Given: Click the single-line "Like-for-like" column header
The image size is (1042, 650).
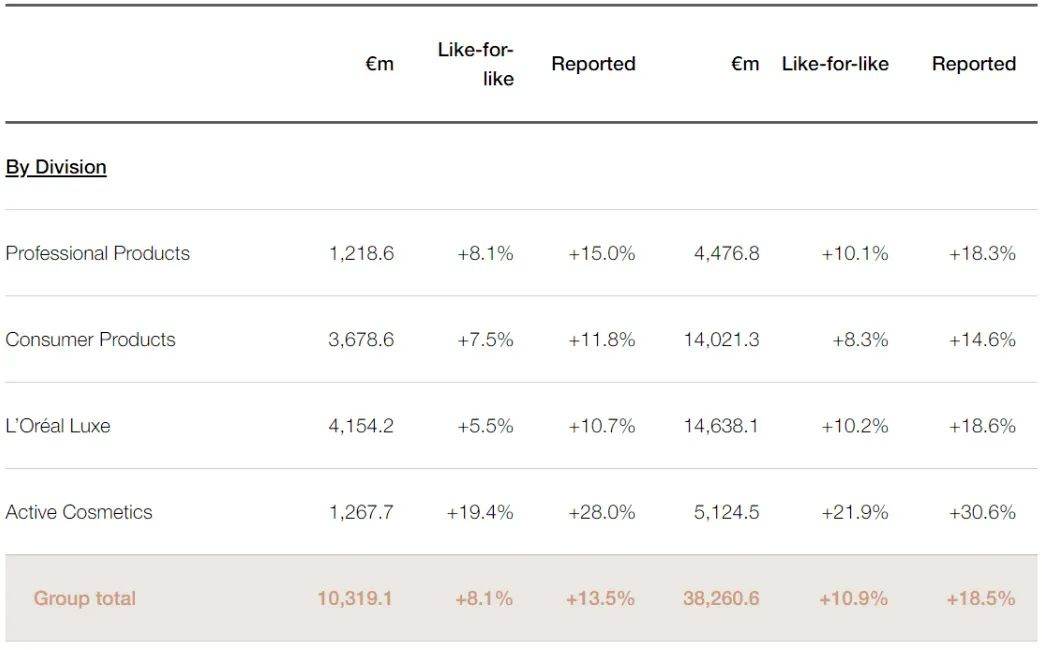Looking at the screenshot, I should [835, 64].
